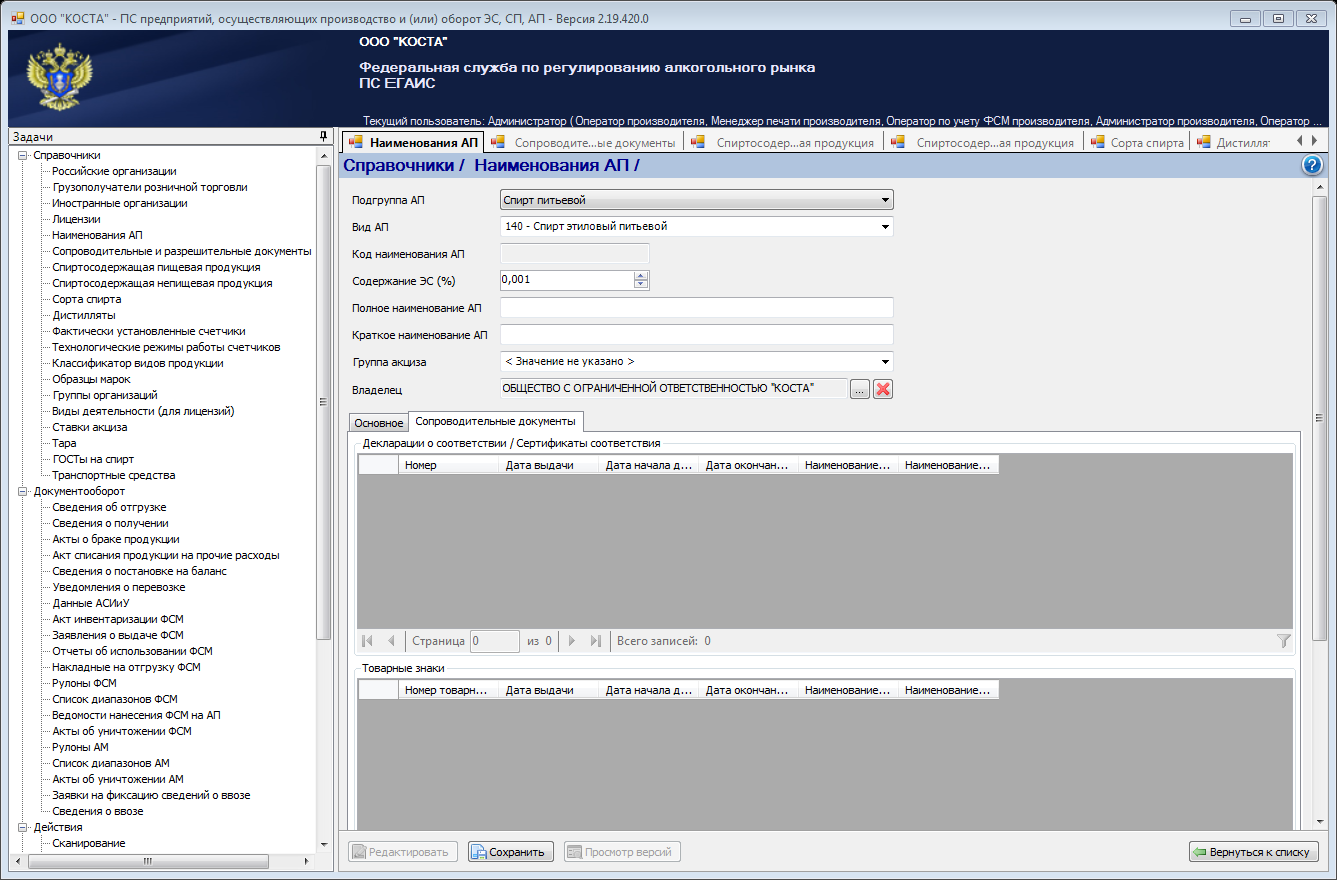1337x880 pixels.
Task: Open Лицензии in tree
Action: click(x=76, y=219)
